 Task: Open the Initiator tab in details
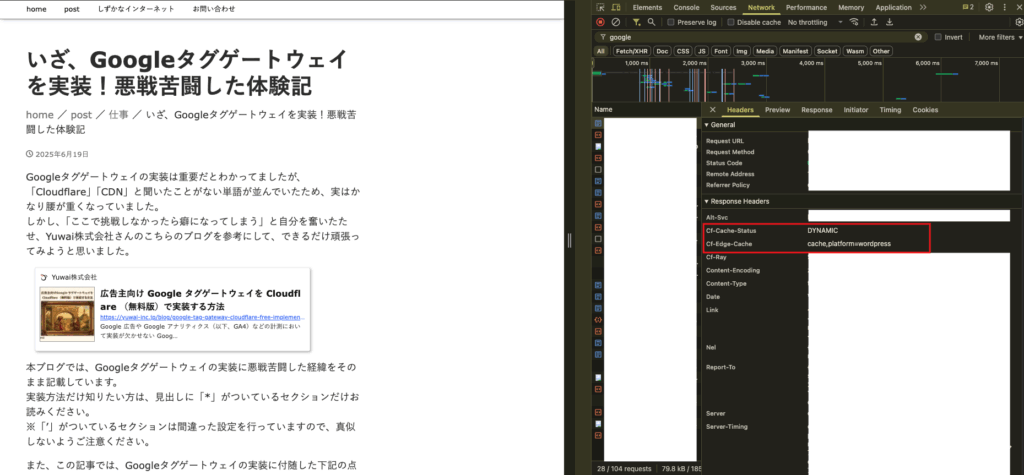point(856,110)
